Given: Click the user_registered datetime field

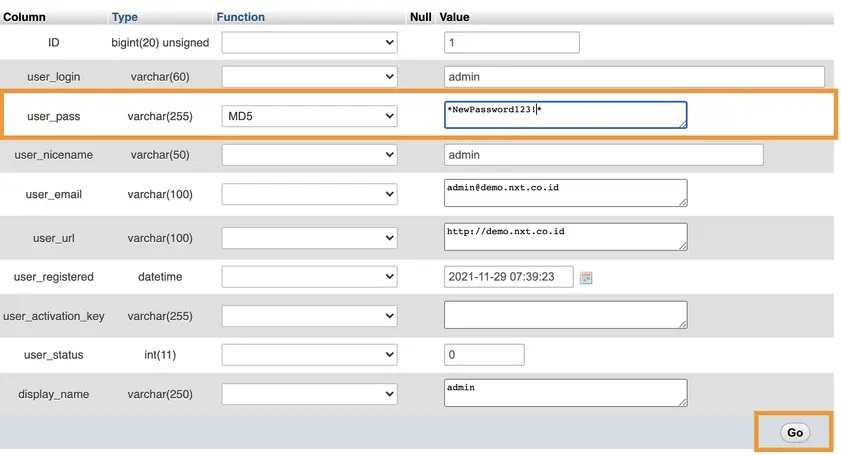Looking at the screenshot, I should coord(508,277).
